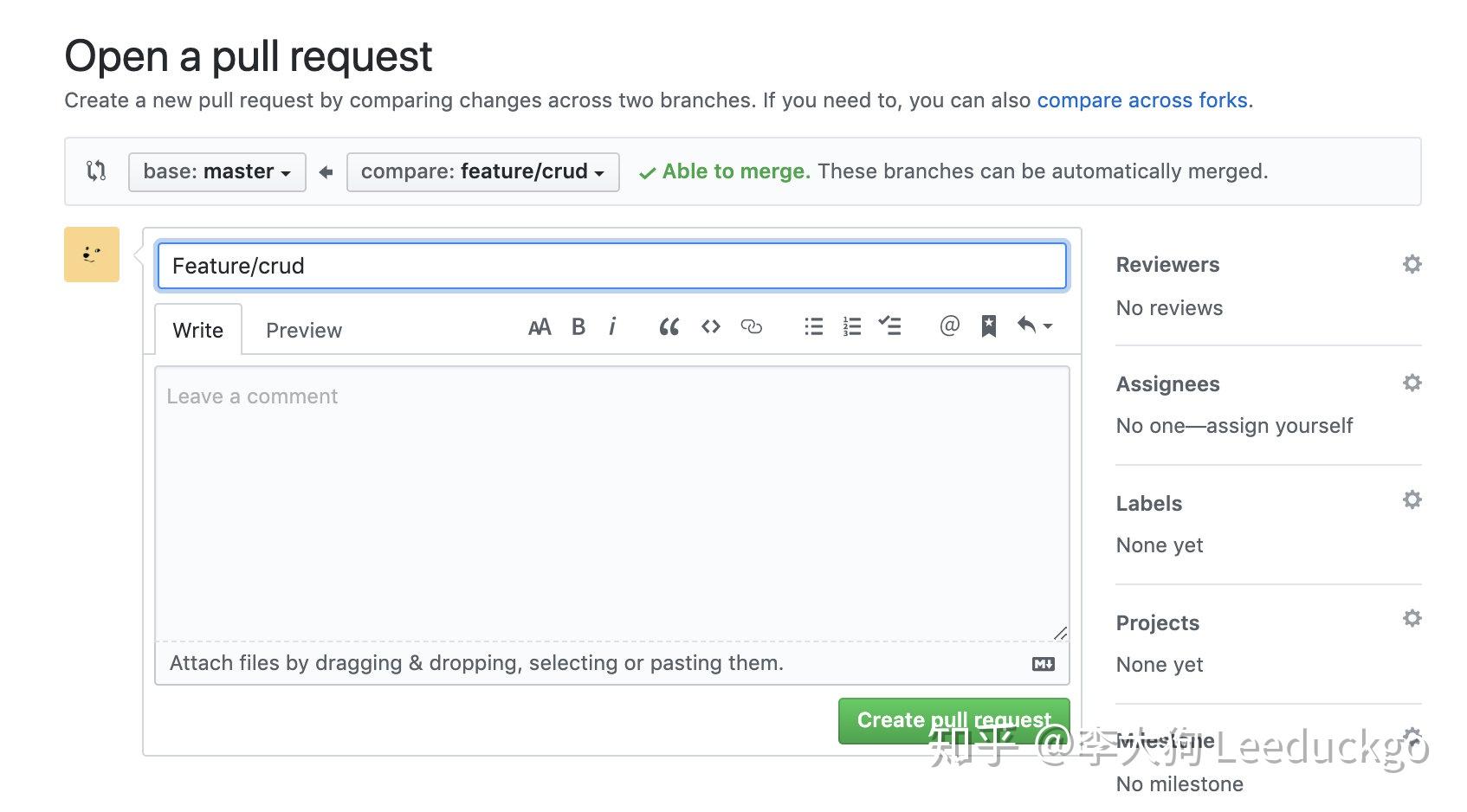Viewport: 1467px width, 812px height.
Task: Follow the compare across forks link
Action: point(1142,100)
